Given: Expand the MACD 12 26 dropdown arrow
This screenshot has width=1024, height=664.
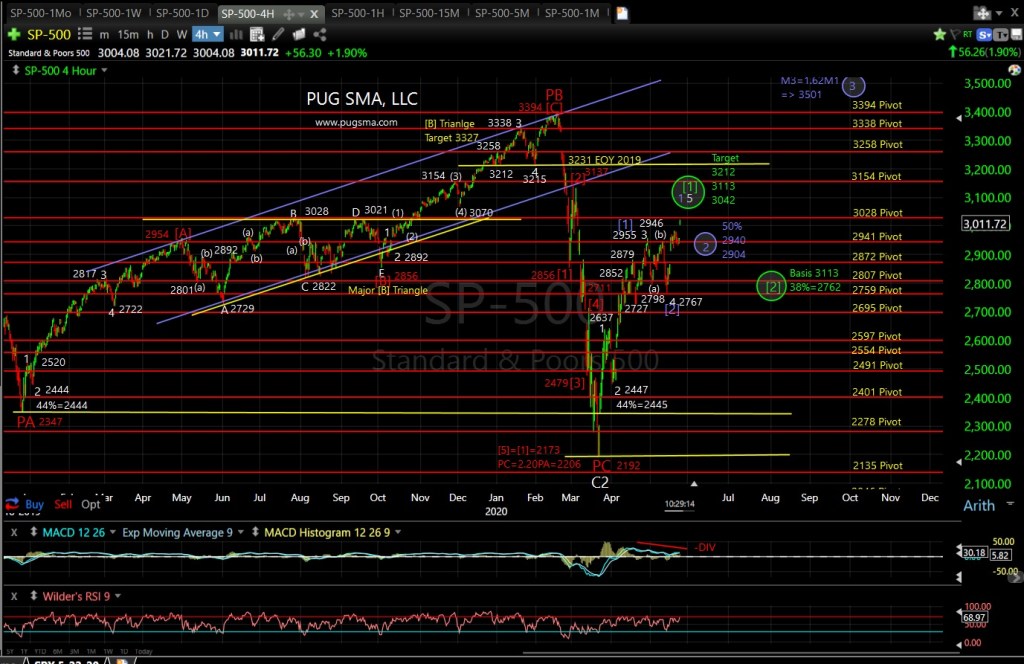Looking at the screenshot, I should (x=113, y=532).
